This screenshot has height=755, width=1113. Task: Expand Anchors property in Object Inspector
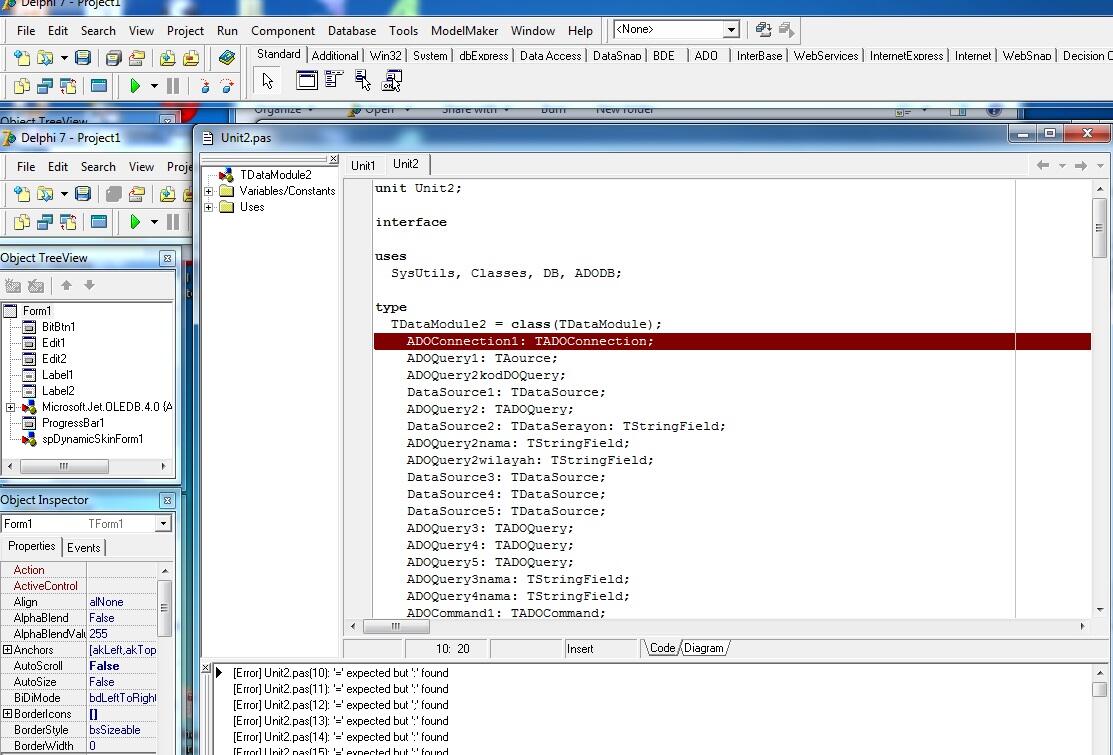[7, 649]
